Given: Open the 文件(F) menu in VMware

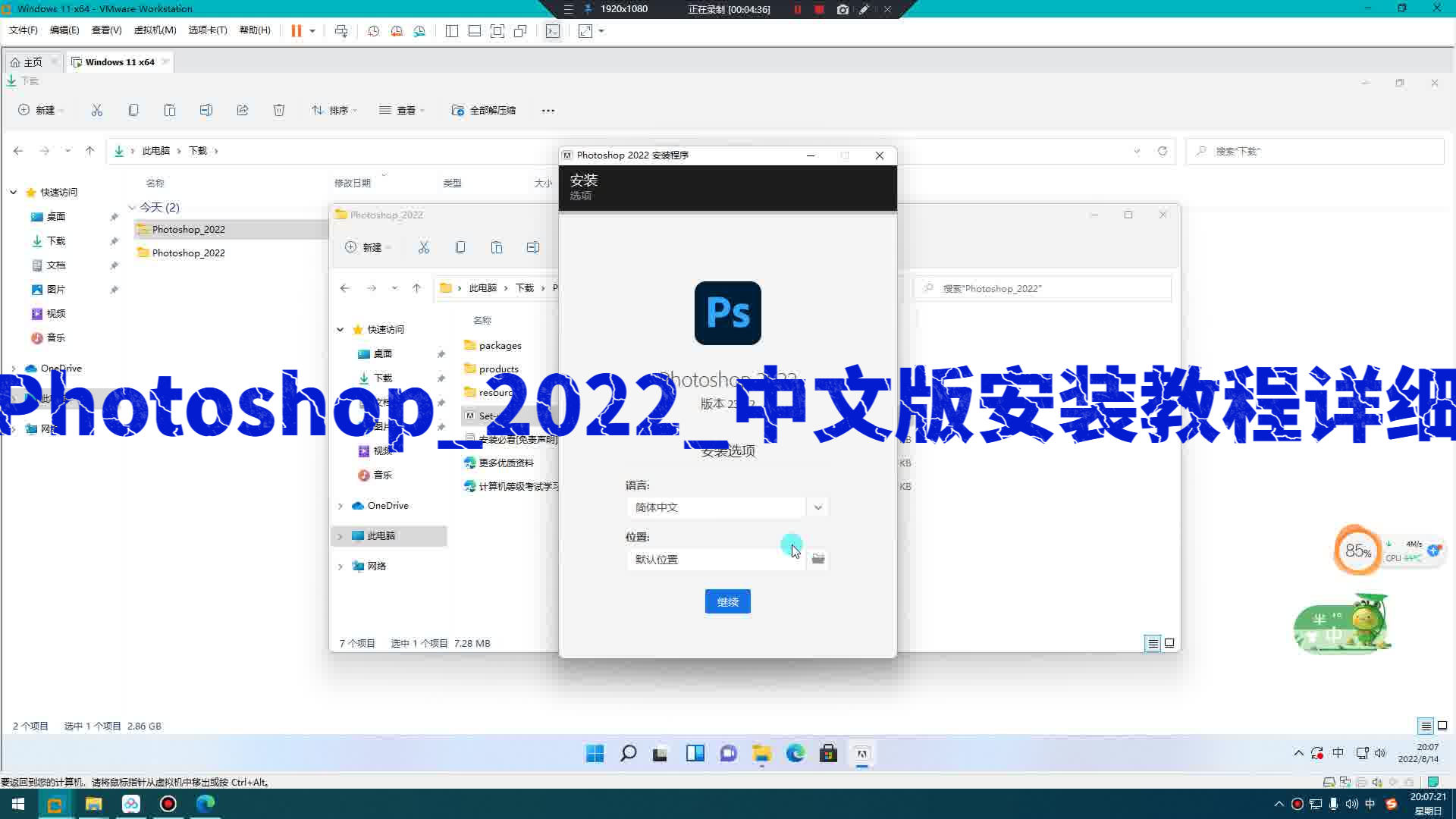Looking at the screenshot, I should tap(23, 30).
